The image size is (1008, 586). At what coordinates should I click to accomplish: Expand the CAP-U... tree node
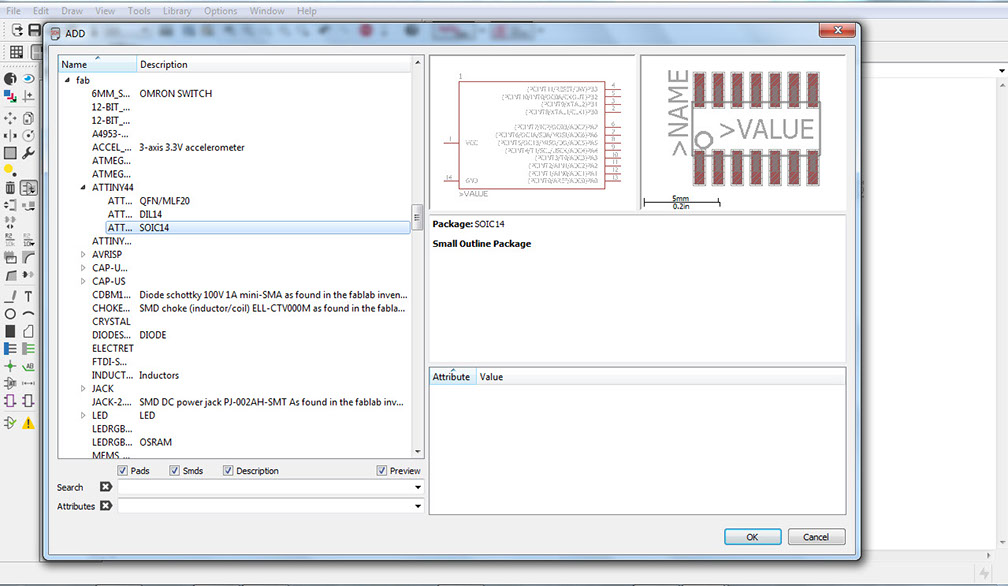point(83,268)
